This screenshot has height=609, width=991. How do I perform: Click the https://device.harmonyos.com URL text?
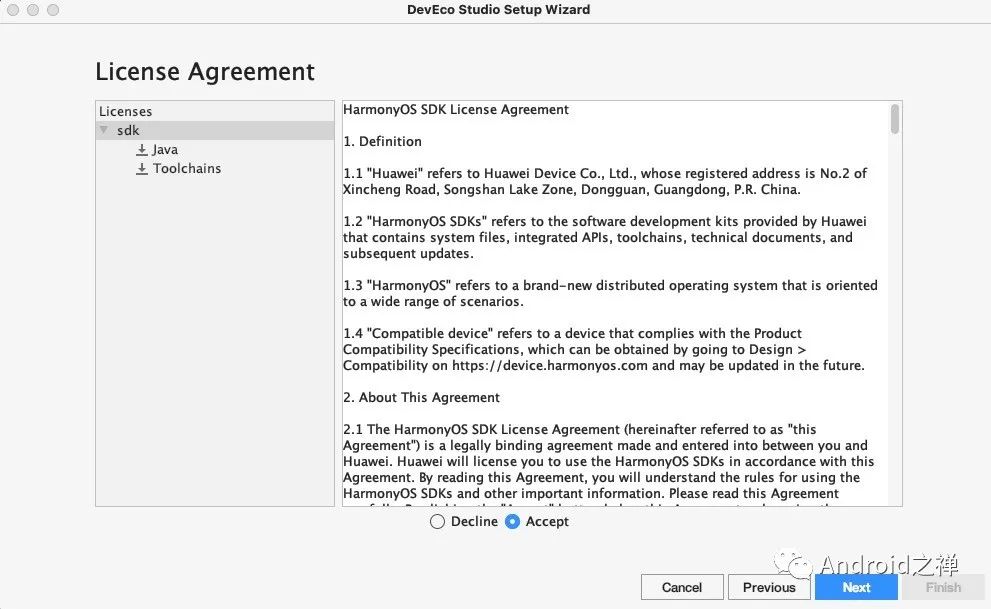click(550, 366)
